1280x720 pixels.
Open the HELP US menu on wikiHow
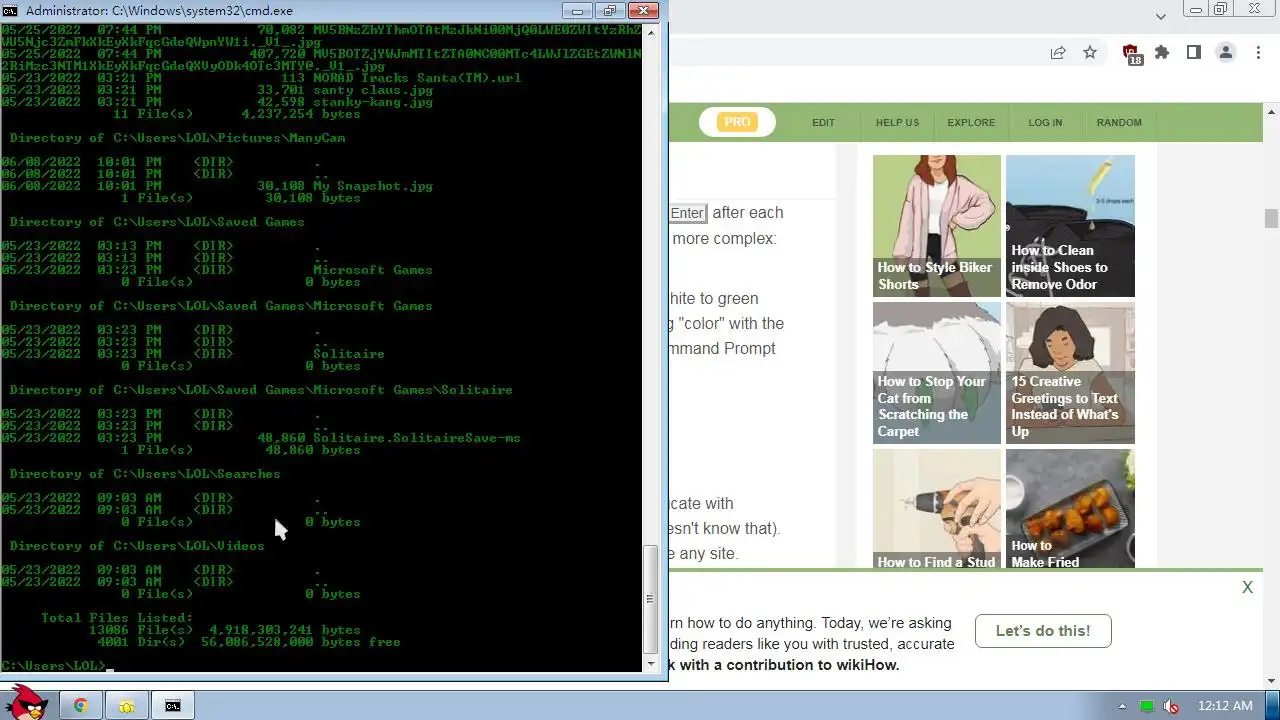(x=897, y=122)
